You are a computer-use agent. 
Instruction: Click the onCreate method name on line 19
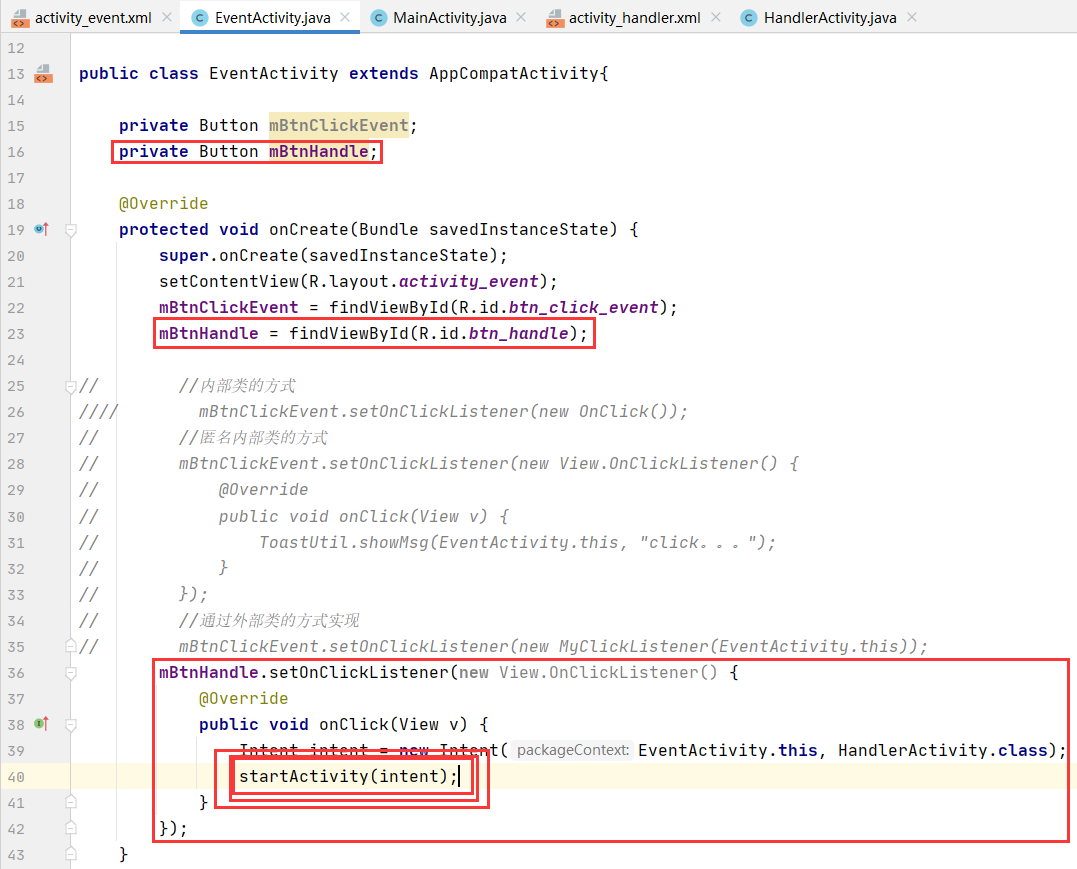point(309,229)
